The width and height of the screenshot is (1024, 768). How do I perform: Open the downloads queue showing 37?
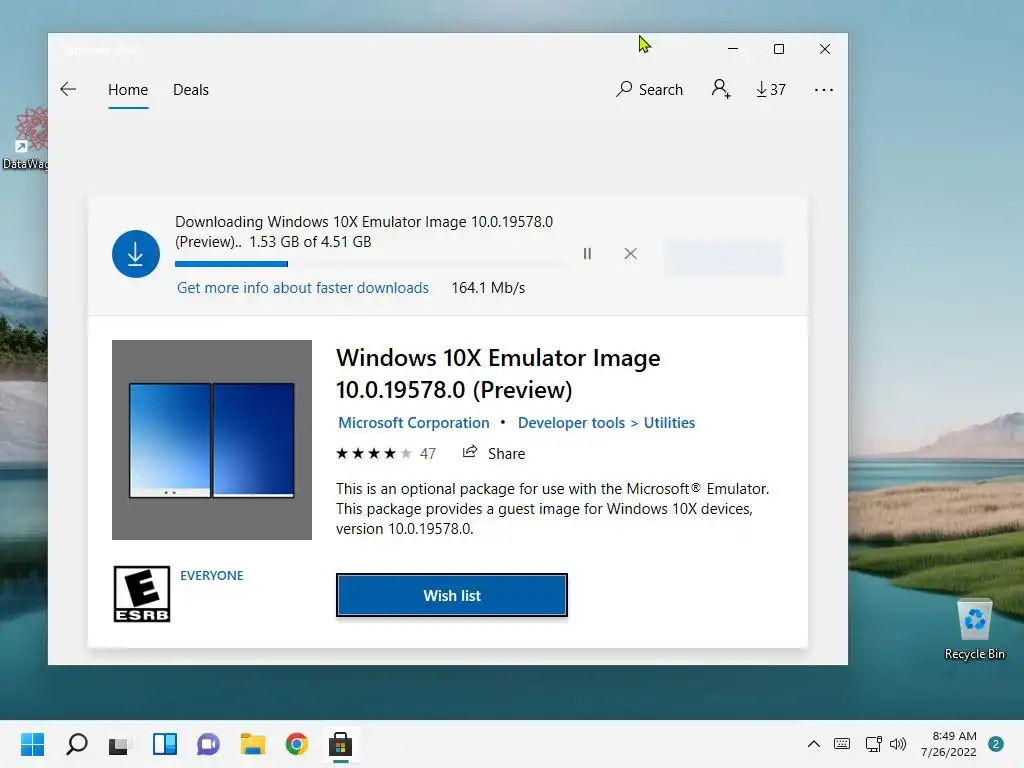[771, 89]
